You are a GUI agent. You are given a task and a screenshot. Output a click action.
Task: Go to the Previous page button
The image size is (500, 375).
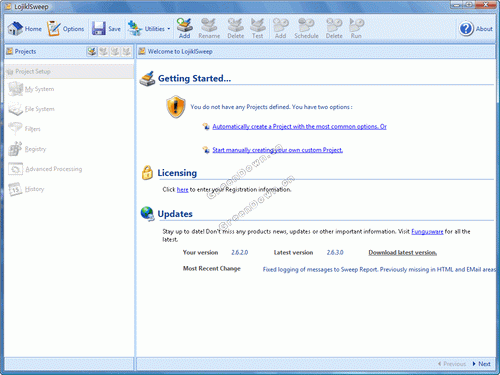452,364
